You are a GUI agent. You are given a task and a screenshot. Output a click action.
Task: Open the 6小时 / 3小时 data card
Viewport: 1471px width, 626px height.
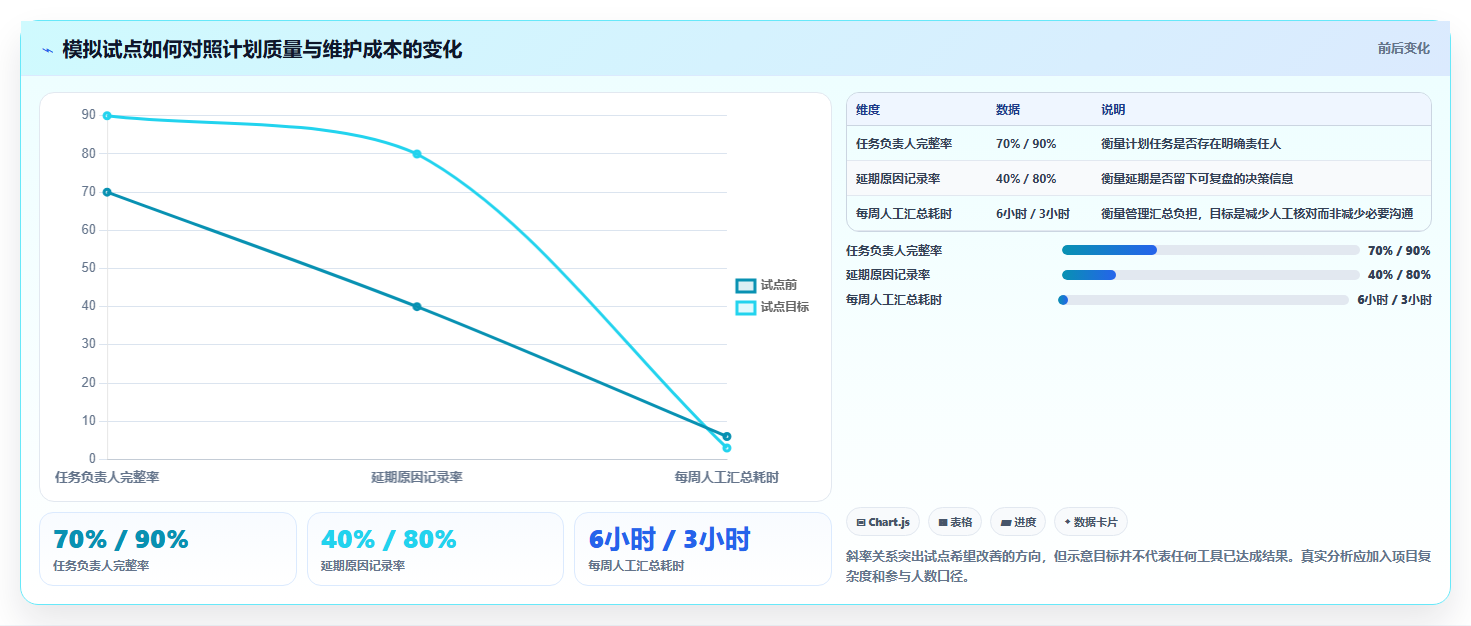tap(703, 549)
